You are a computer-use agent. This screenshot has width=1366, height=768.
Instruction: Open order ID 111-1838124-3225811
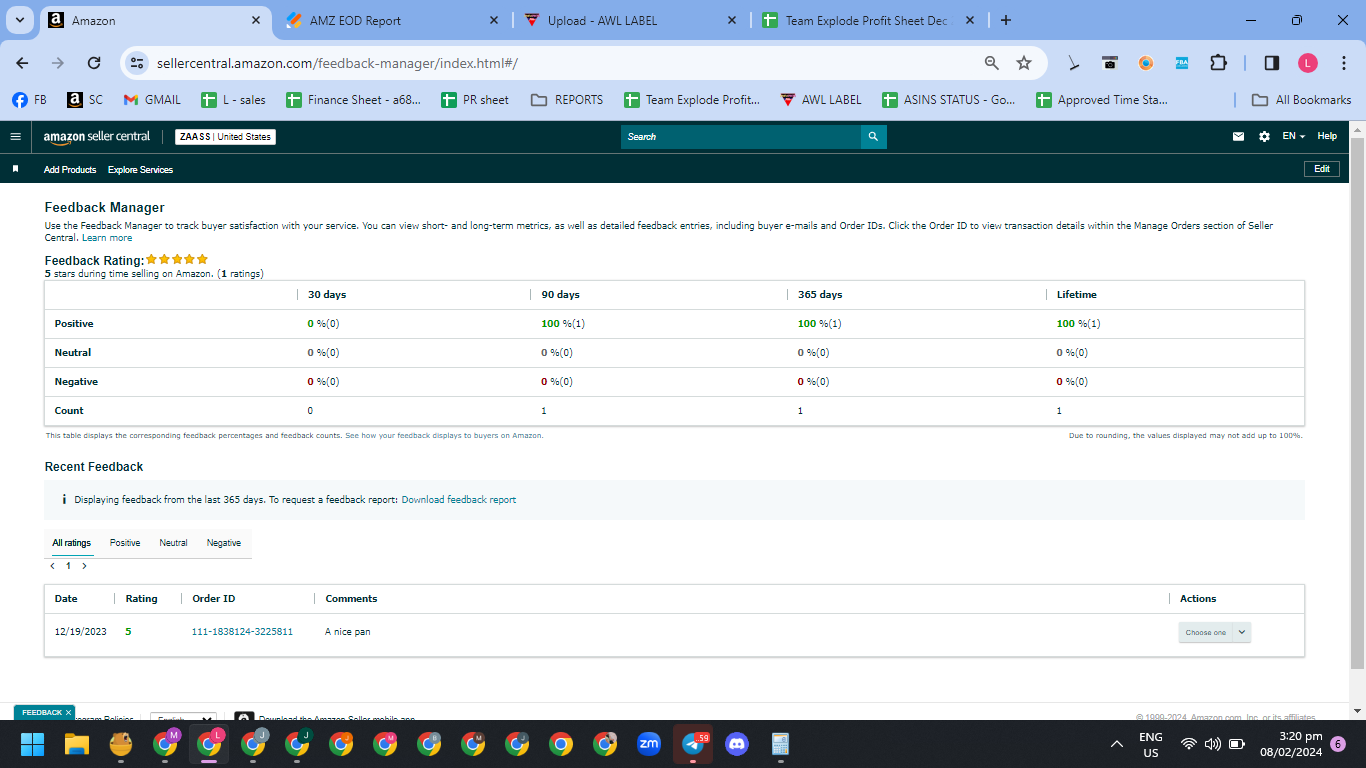tap(242, 632)
